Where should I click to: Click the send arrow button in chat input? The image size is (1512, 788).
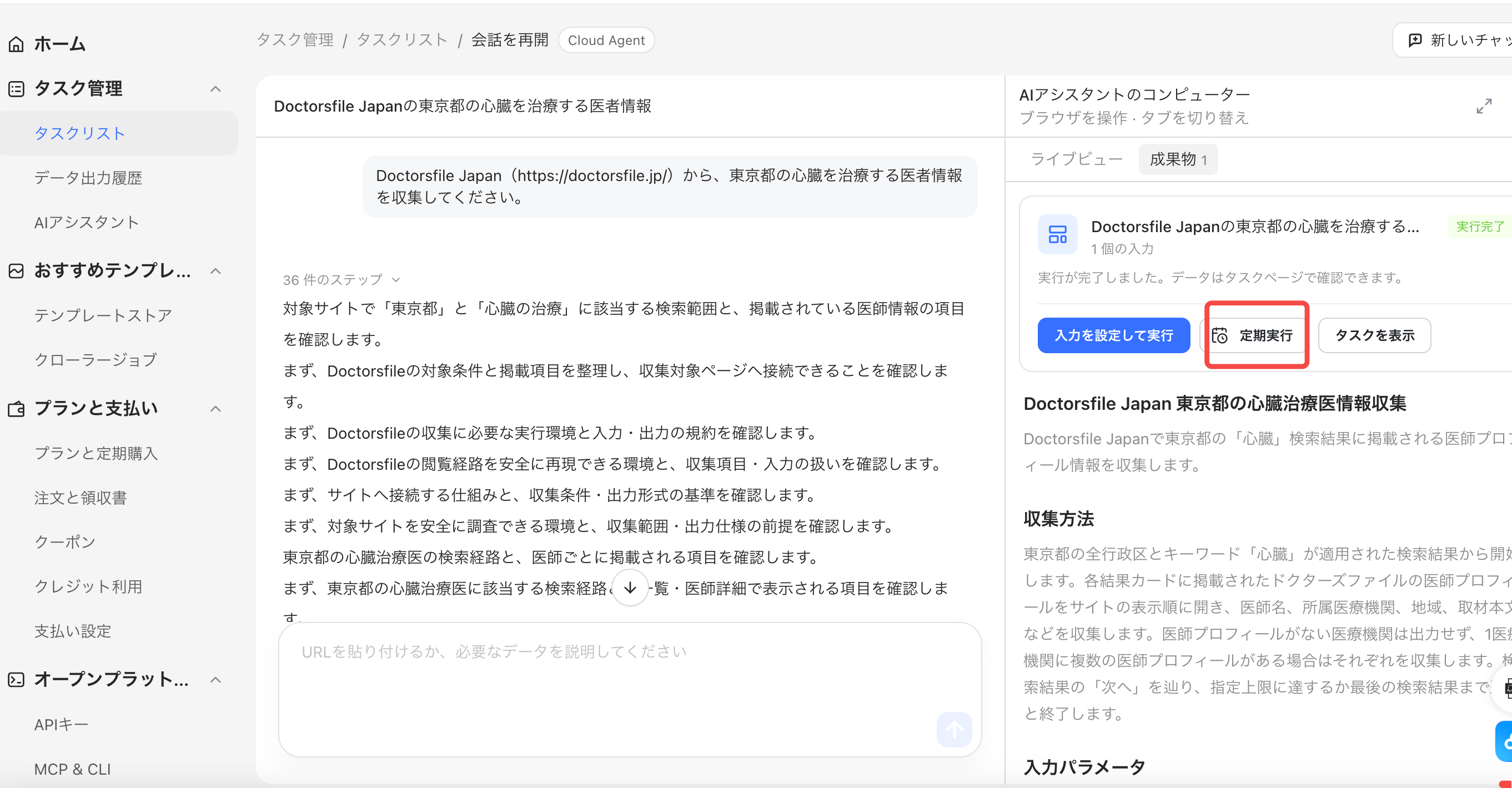click(x=954, y=729)
